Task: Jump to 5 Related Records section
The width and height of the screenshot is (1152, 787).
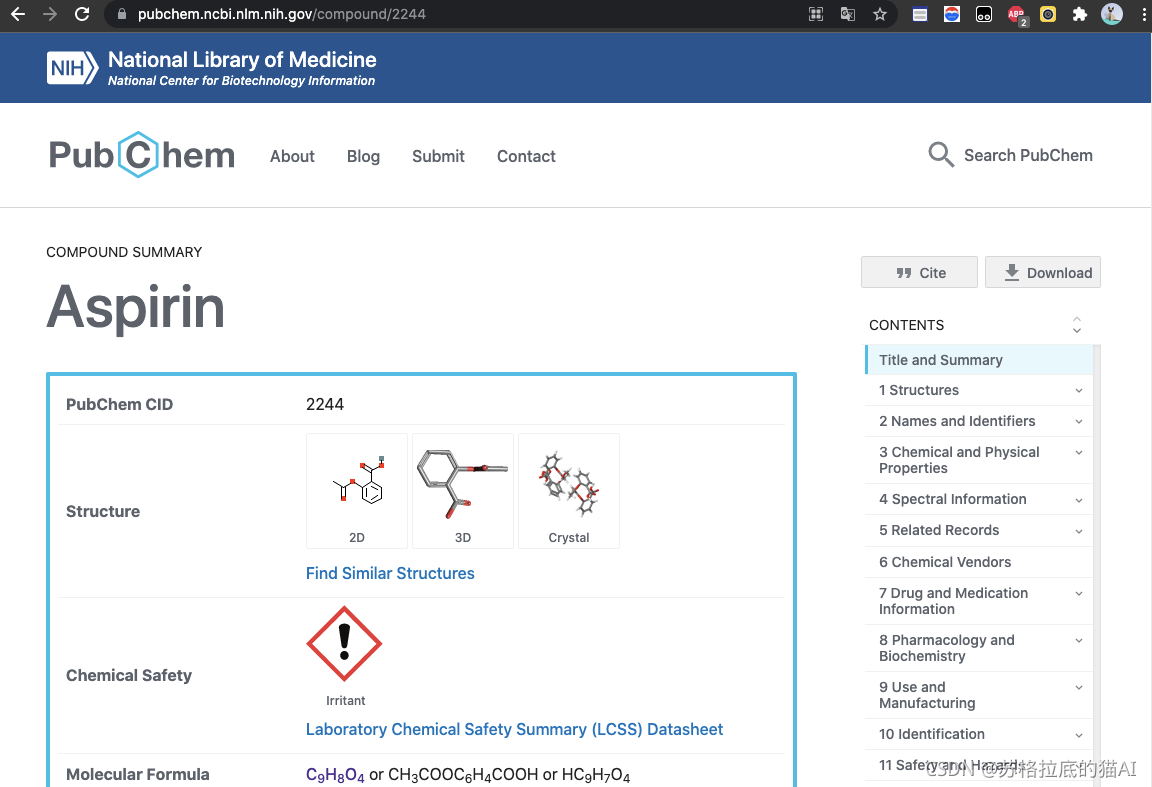Action: pyautogui.click(x=939, y=530)
